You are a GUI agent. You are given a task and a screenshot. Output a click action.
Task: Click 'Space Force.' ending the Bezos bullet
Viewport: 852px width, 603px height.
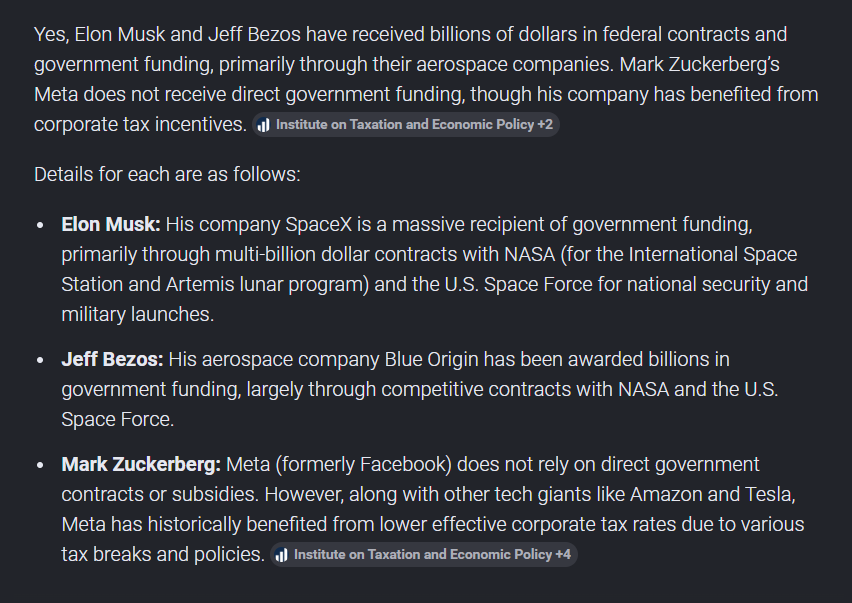118,419
